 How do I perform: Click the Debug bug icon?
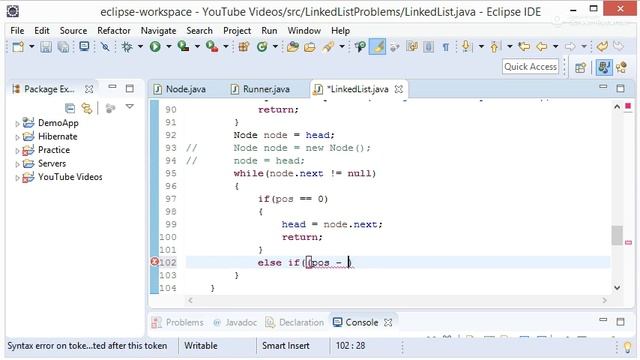127,47
